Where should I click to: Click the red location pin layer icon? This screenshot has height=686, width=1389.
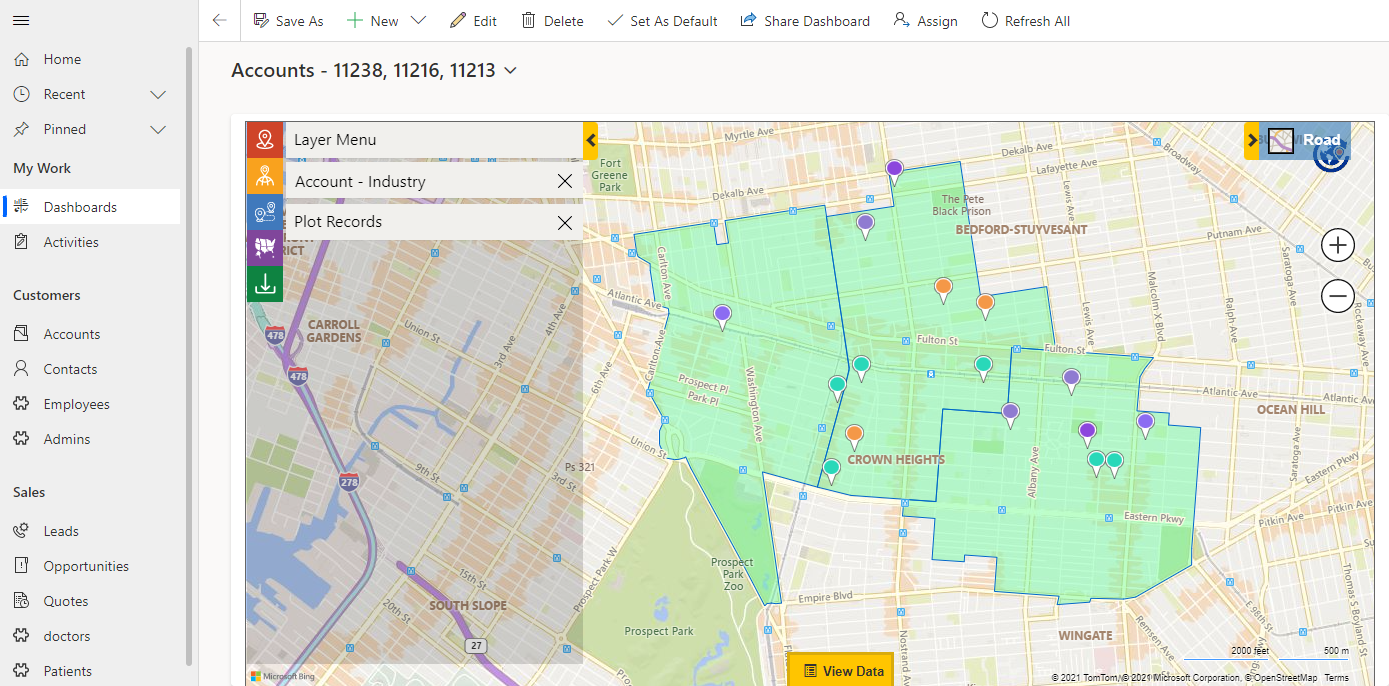tap(265, 140)
